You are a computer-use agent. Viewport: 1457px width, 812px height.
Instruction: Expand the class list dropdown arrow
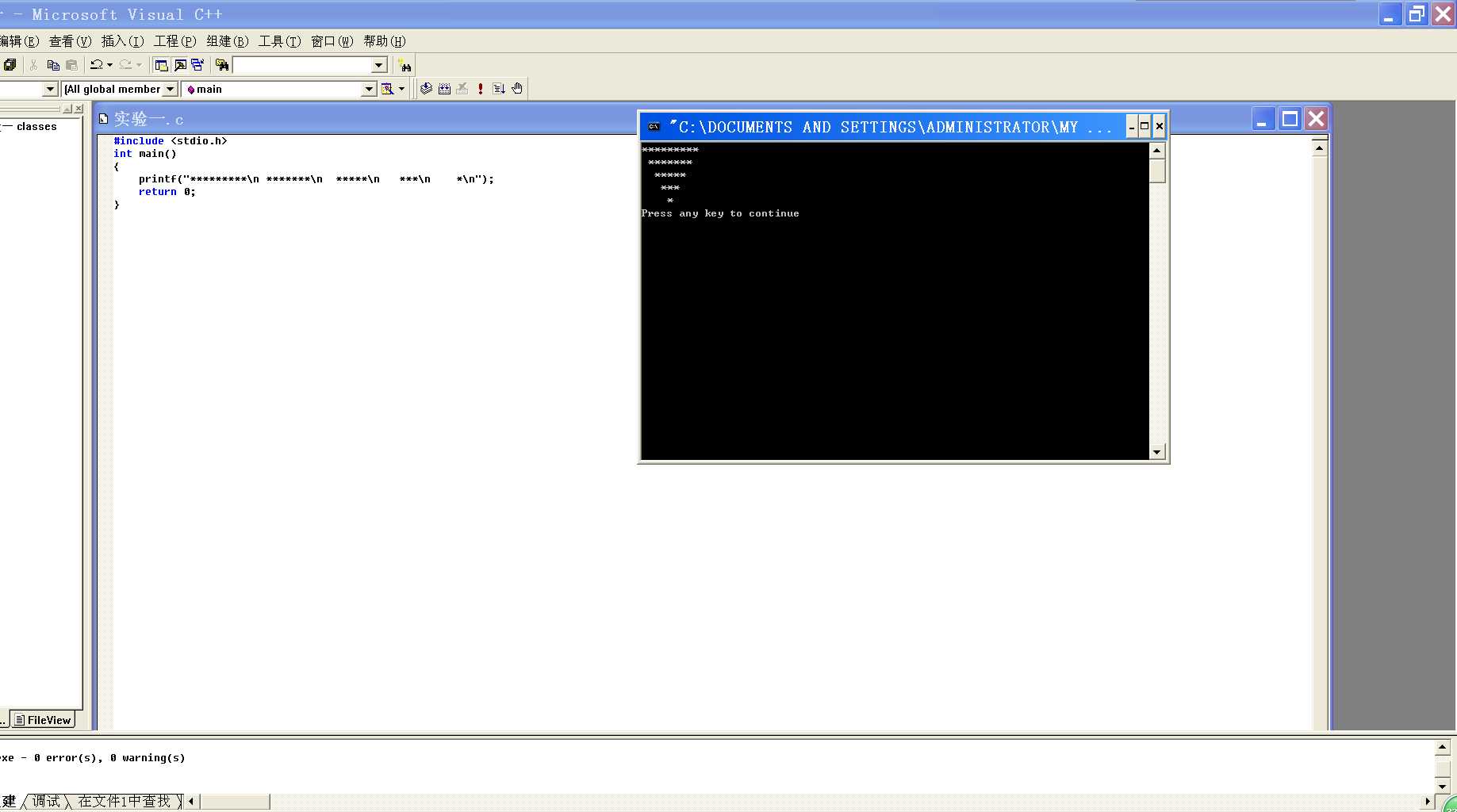pos(50,90)
